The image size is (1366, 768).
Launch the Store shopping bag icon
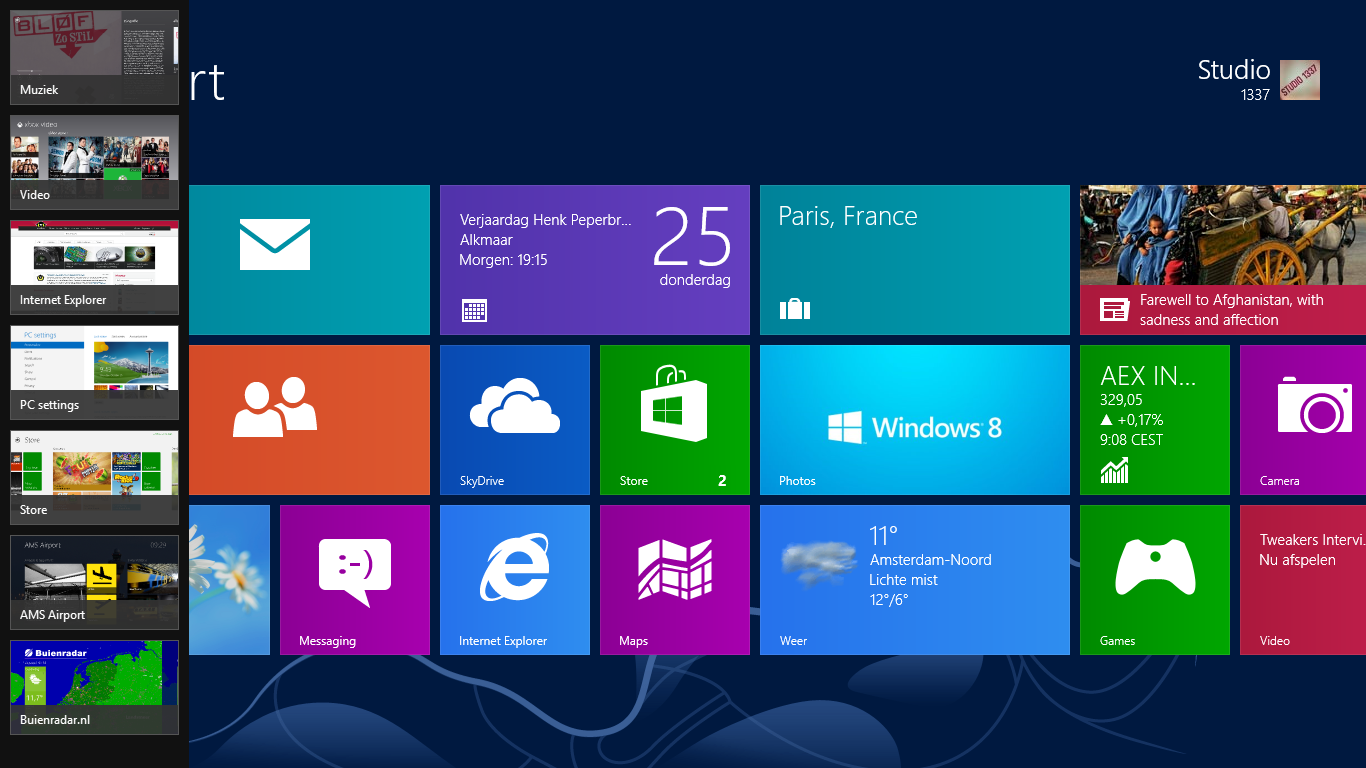[675, 403]
